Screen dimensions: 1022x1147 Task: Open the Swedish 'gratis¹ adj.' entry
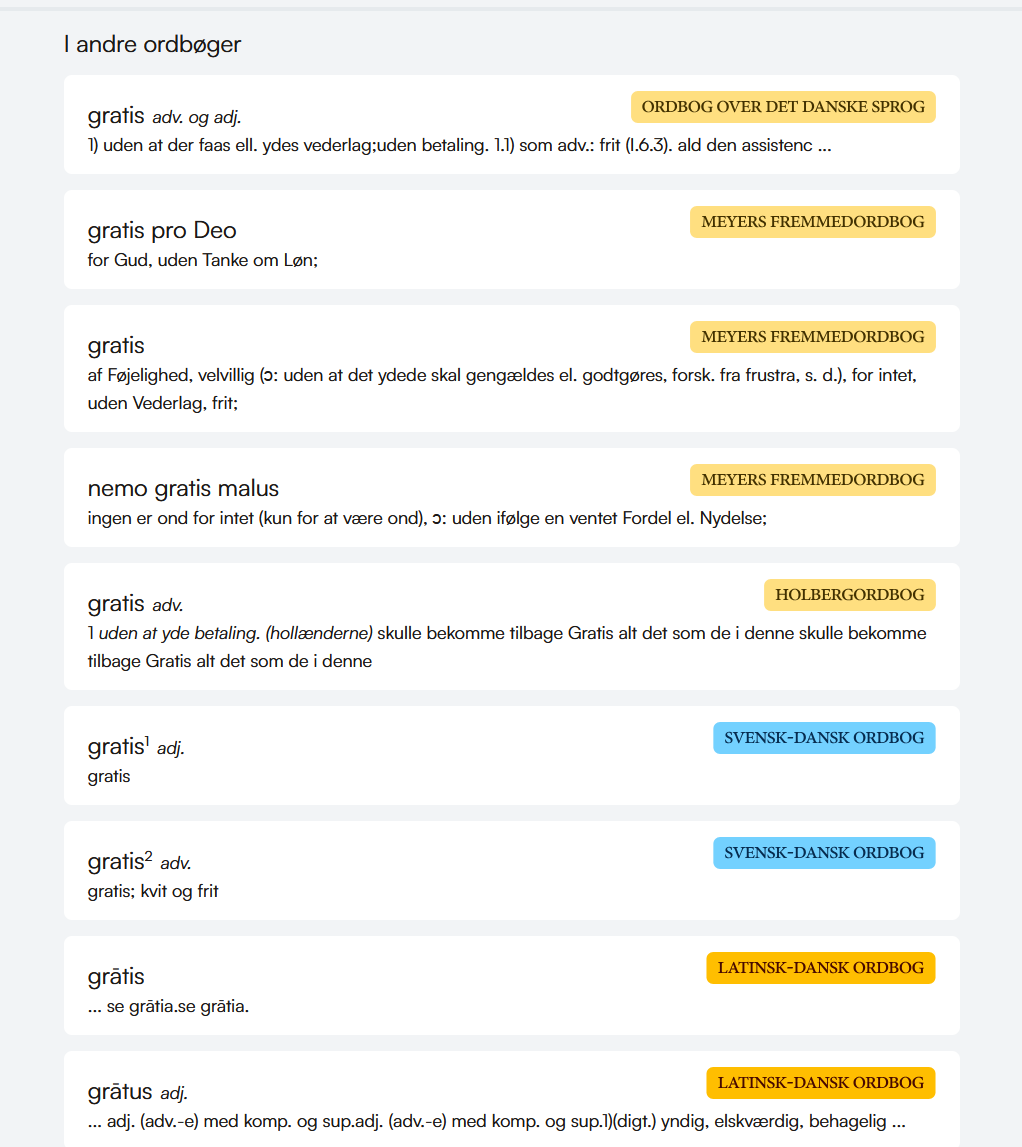pyautogui.click(x=511, y=756)
